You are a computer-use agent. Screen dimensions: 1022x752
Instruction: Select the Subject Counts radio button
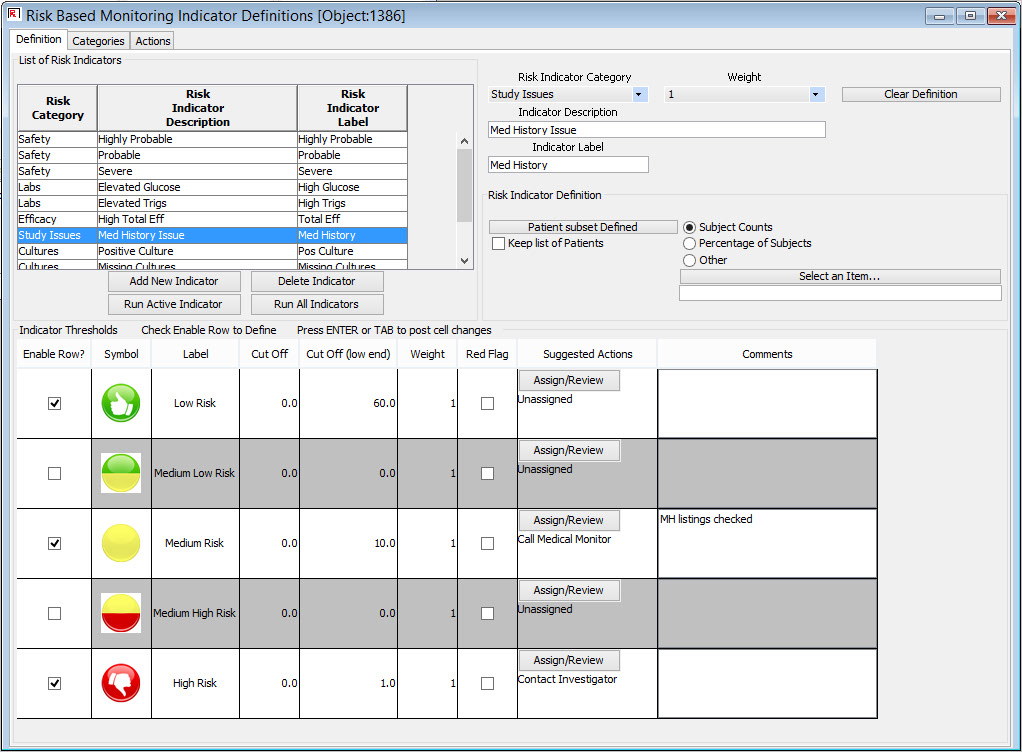(690, 227)
